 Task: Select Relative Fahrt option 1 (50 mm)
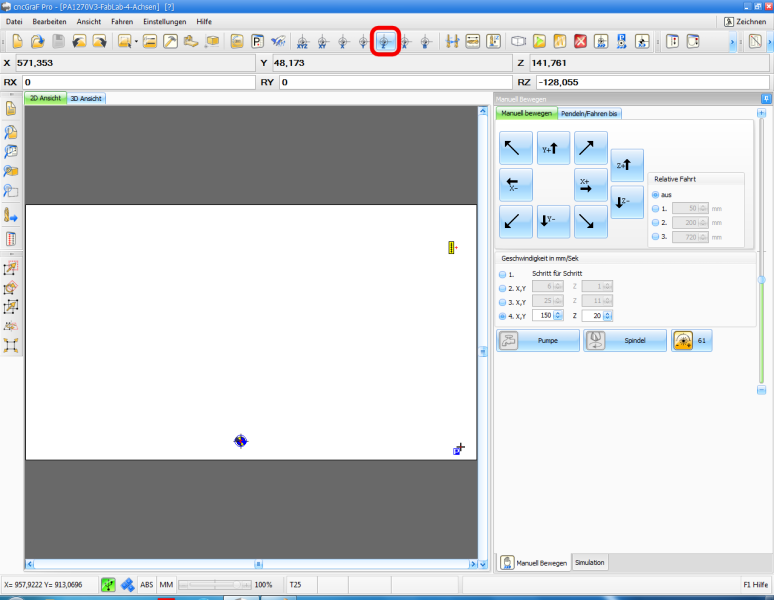pyautogui.click(x=656, y=208)
